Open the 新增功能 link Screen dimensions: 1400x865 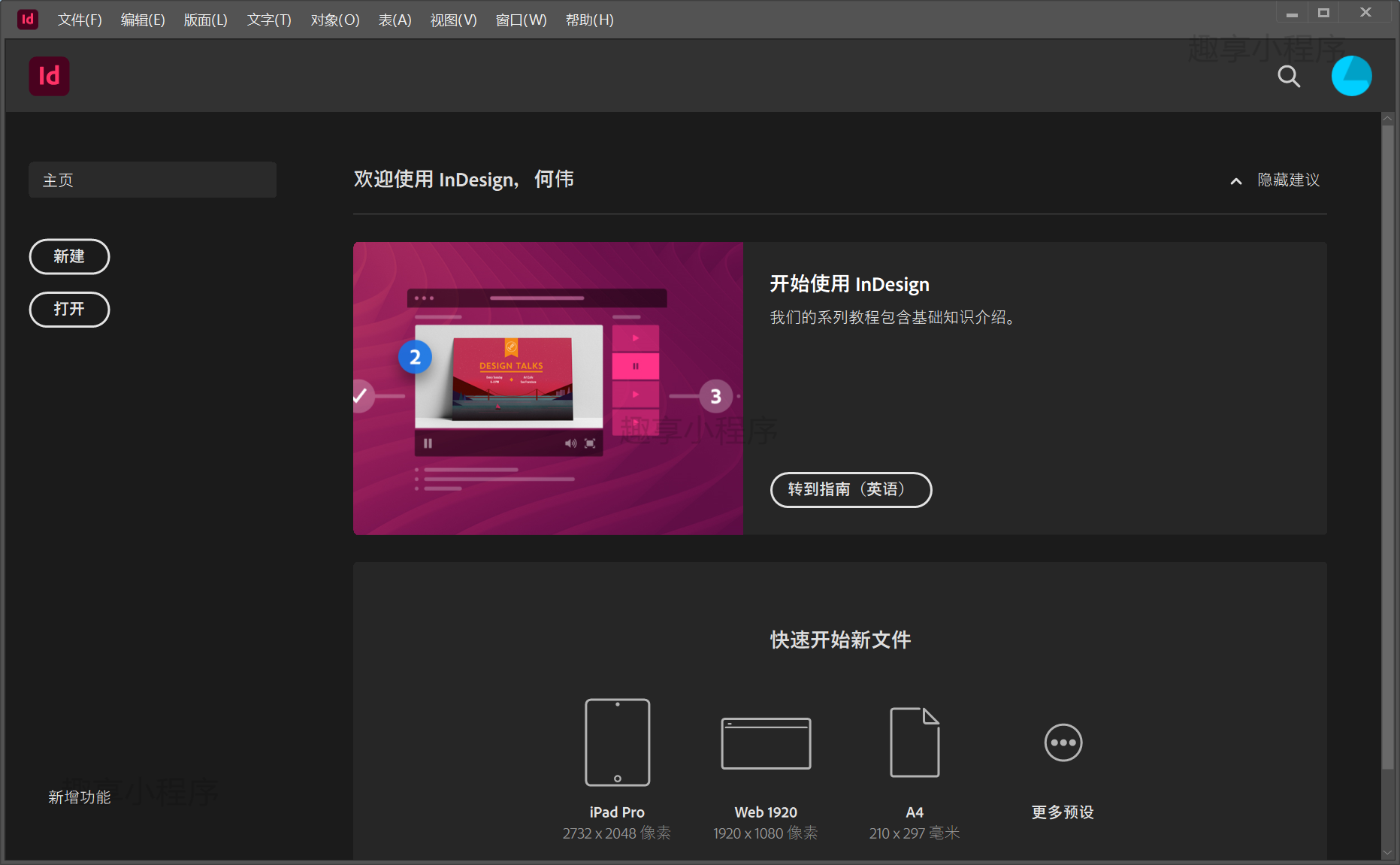pos(79,797)
